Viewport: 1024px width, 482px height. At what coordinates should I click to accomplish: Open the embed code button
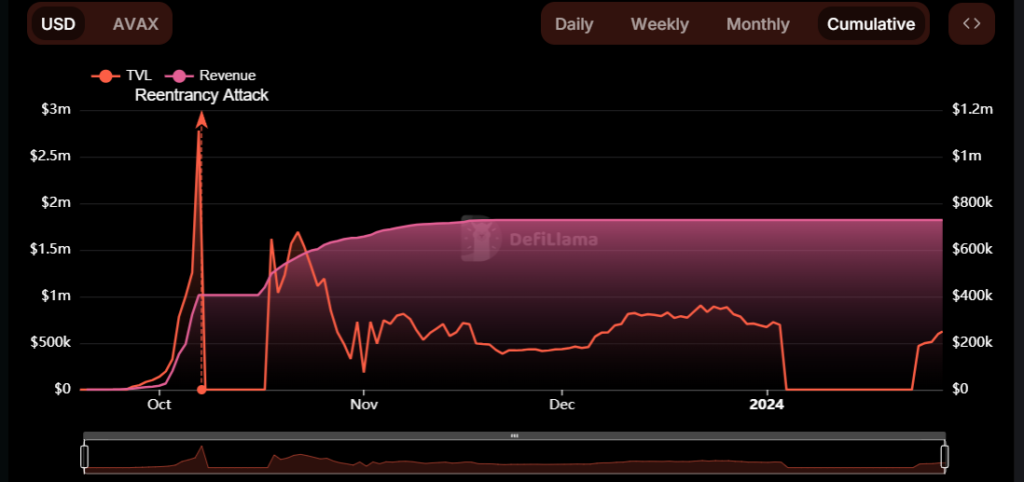click(x=971, y=24)
